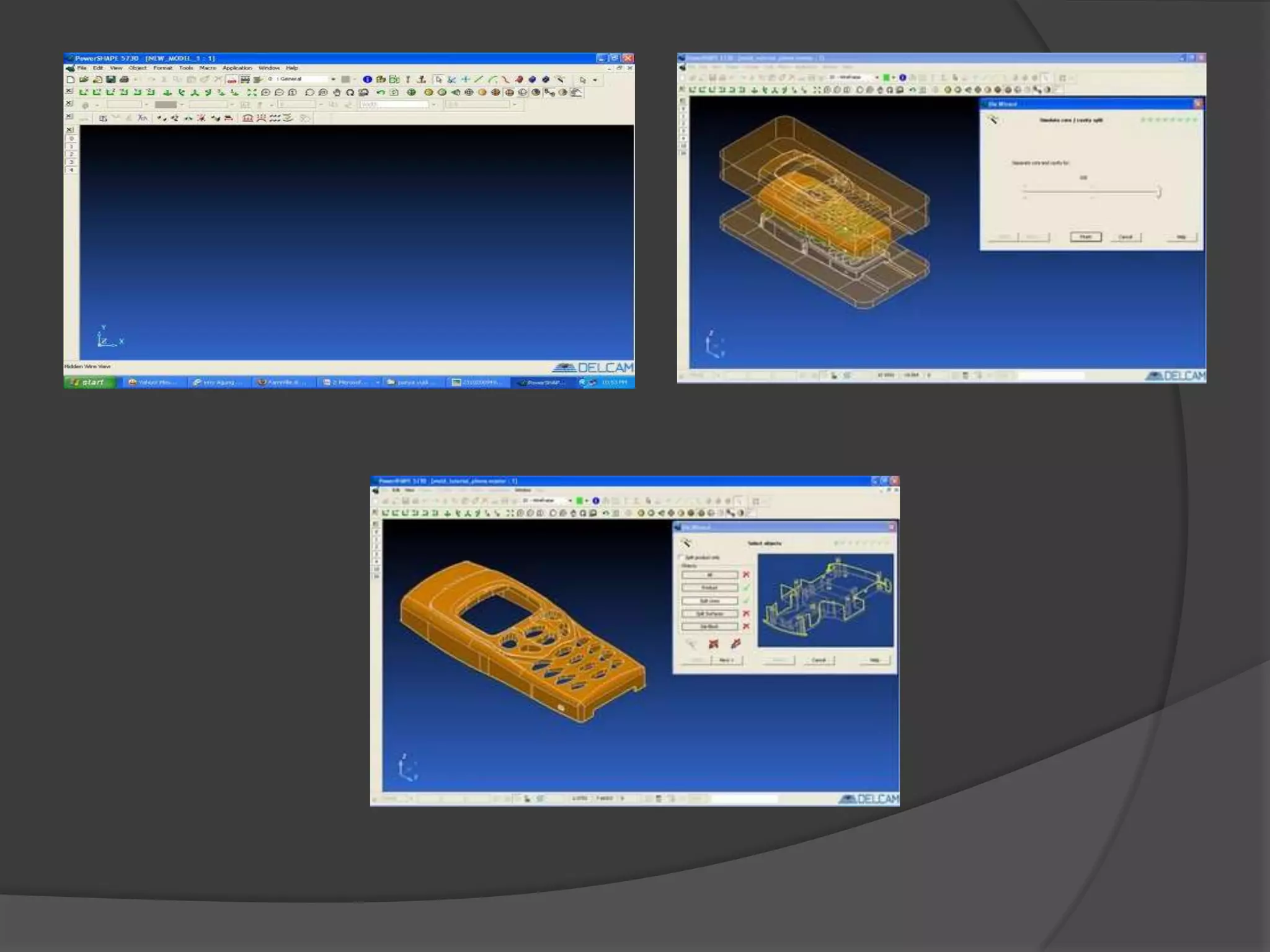Screen dimensions: 1270x952
Task: Click the Undo view arrow in views toolbar
Action: pos(381,92)
